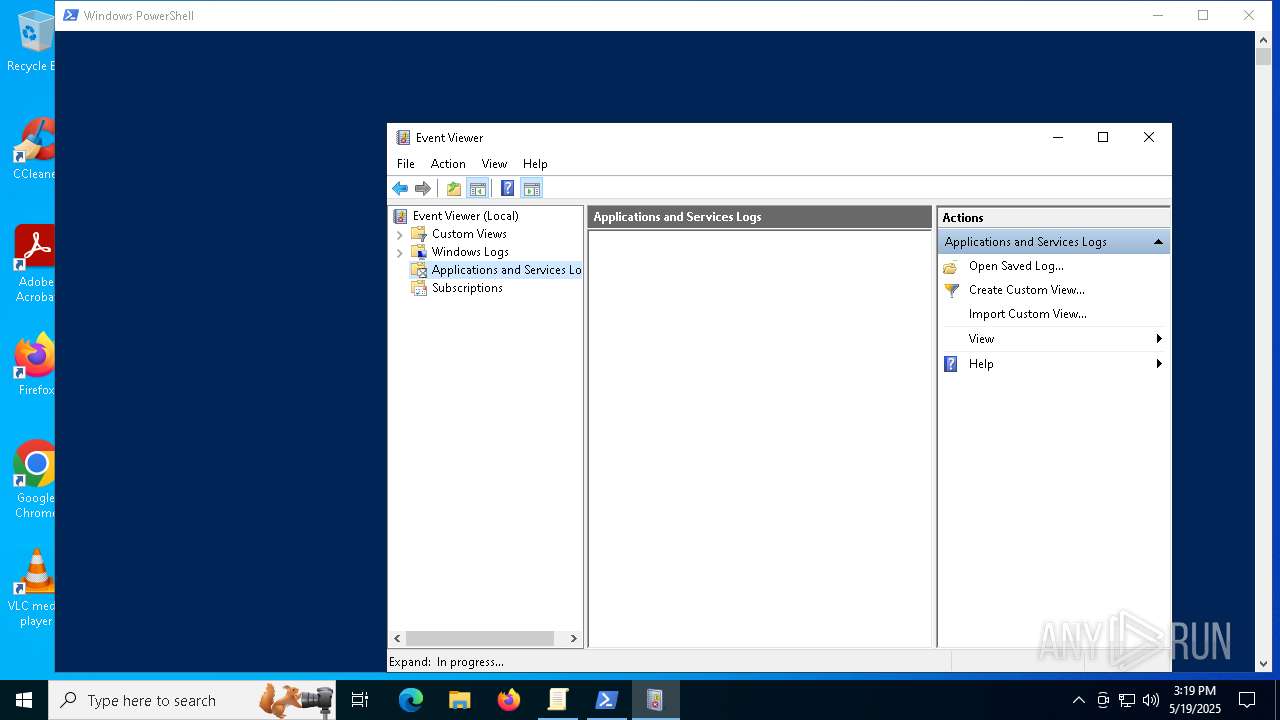Open the View menu in menu bar
This screenshot has width=1280, height=720.
494,163
